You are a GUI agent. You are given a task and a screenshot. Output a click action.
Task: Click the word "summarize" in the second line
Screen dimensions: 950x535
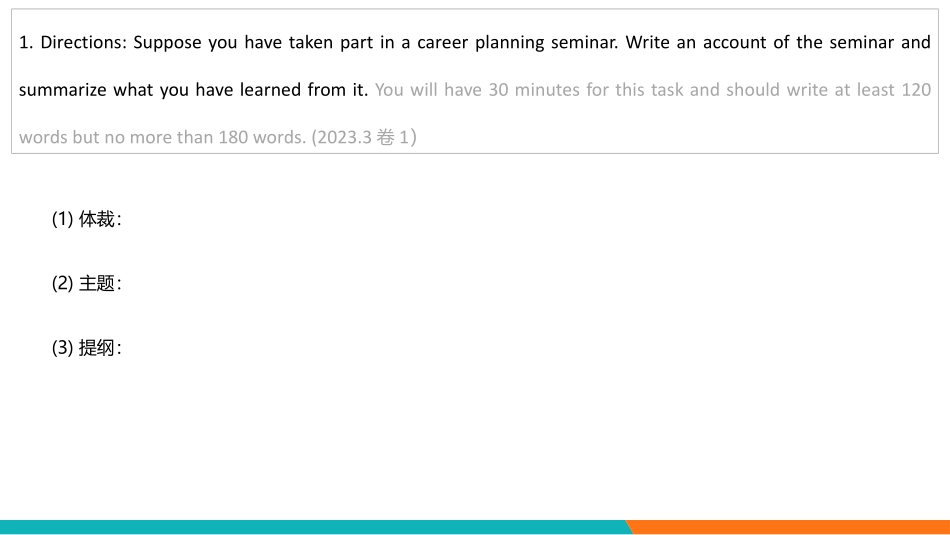point(63,90)
